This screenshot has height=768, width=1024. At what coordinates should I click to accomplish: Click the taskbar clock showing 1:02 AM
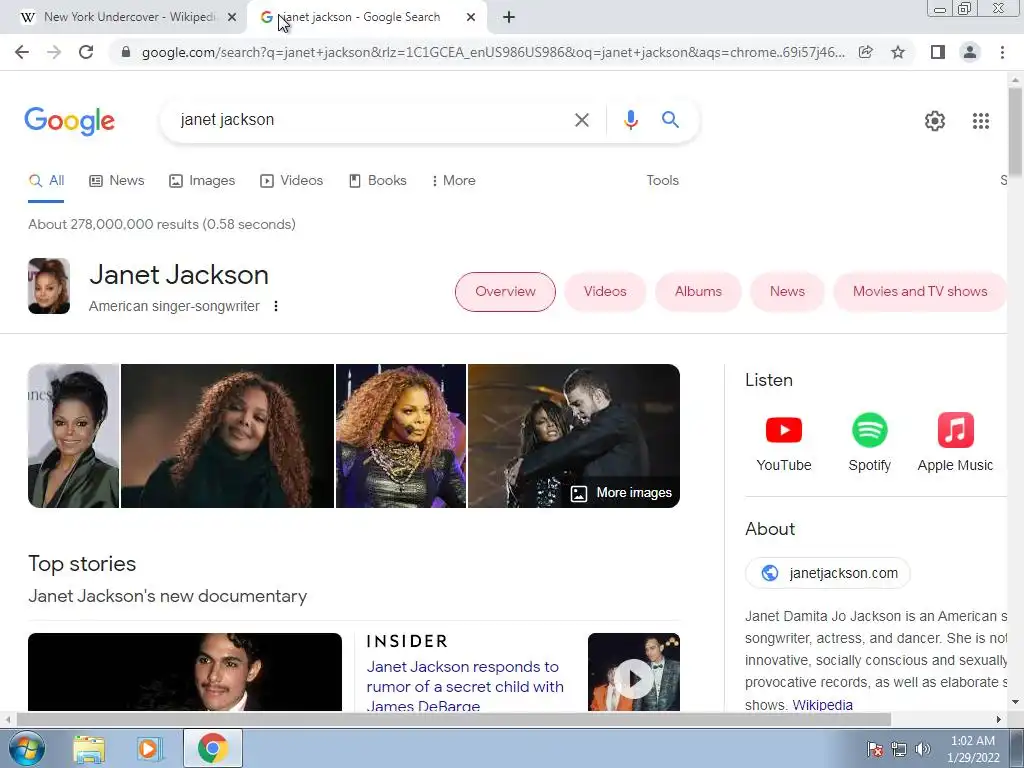[x=973, y=749]
